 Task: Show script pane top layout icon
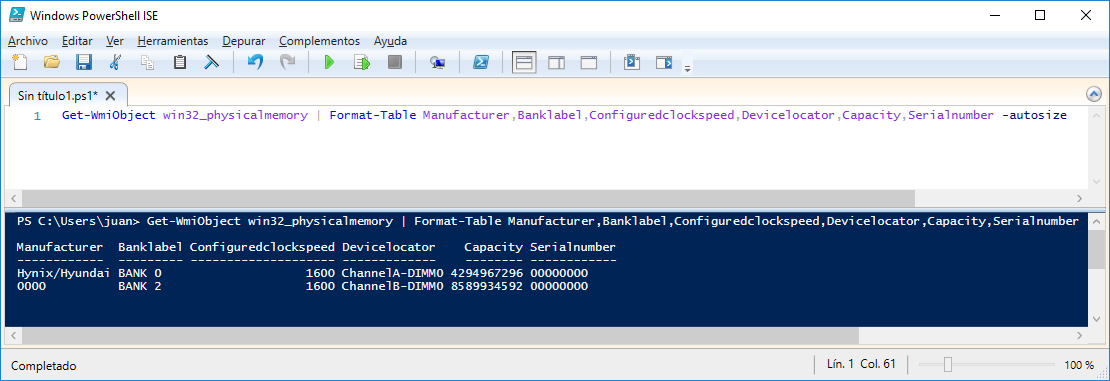pyautogui.click(x=523, y=62)
